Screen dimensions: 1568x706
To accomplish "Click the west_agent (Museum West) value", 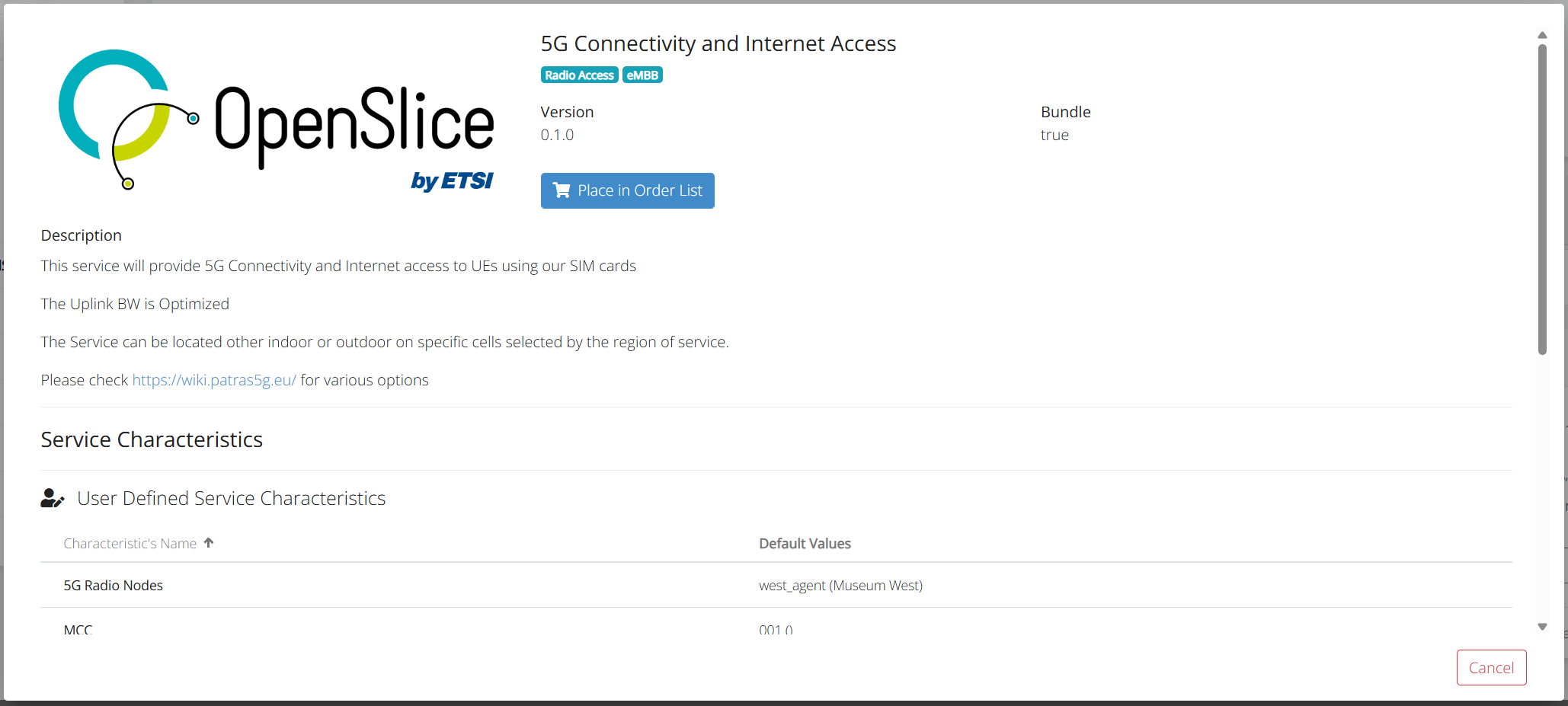I will click(840, 586).
